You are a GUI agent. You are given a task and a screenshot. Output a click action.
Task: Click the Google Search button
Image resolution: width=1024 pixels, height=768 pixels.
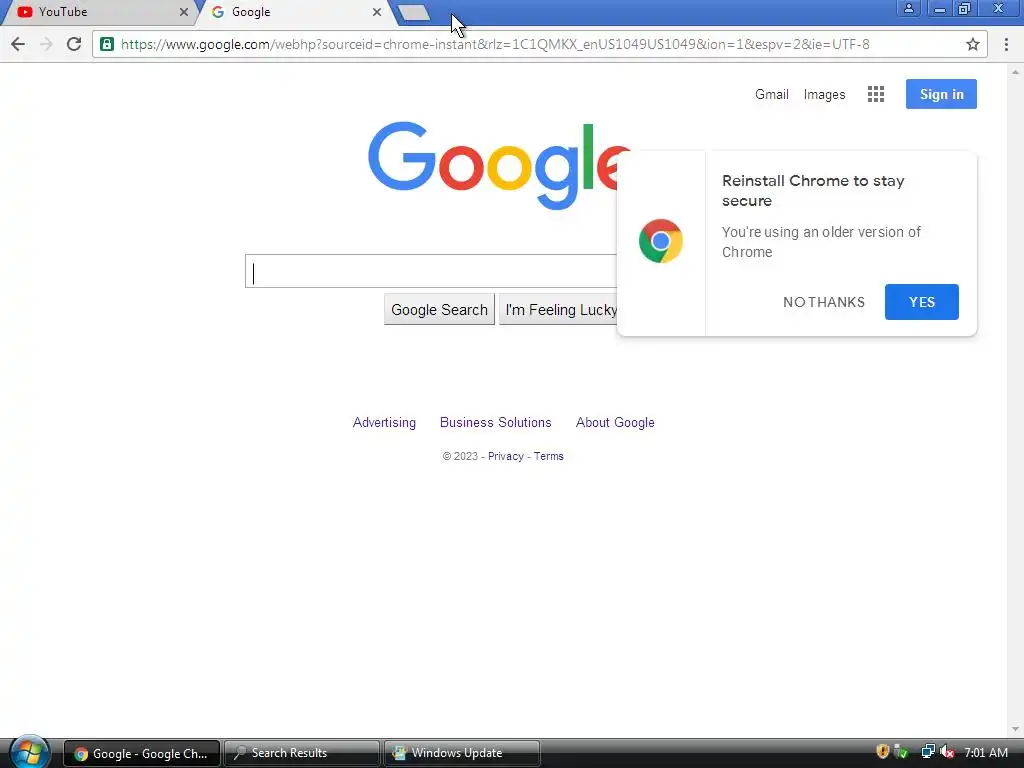point(440,310)
